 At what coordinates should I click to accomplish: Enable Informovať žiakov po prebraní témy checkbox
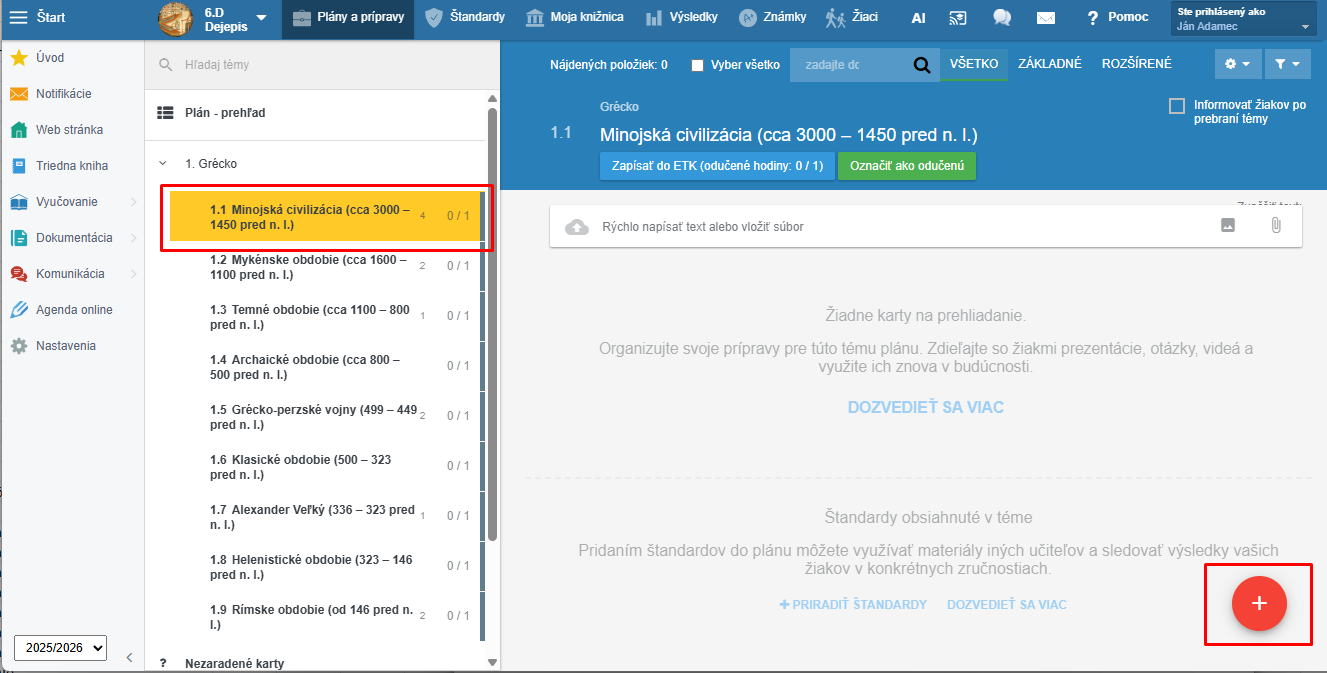coord(1177,106)
